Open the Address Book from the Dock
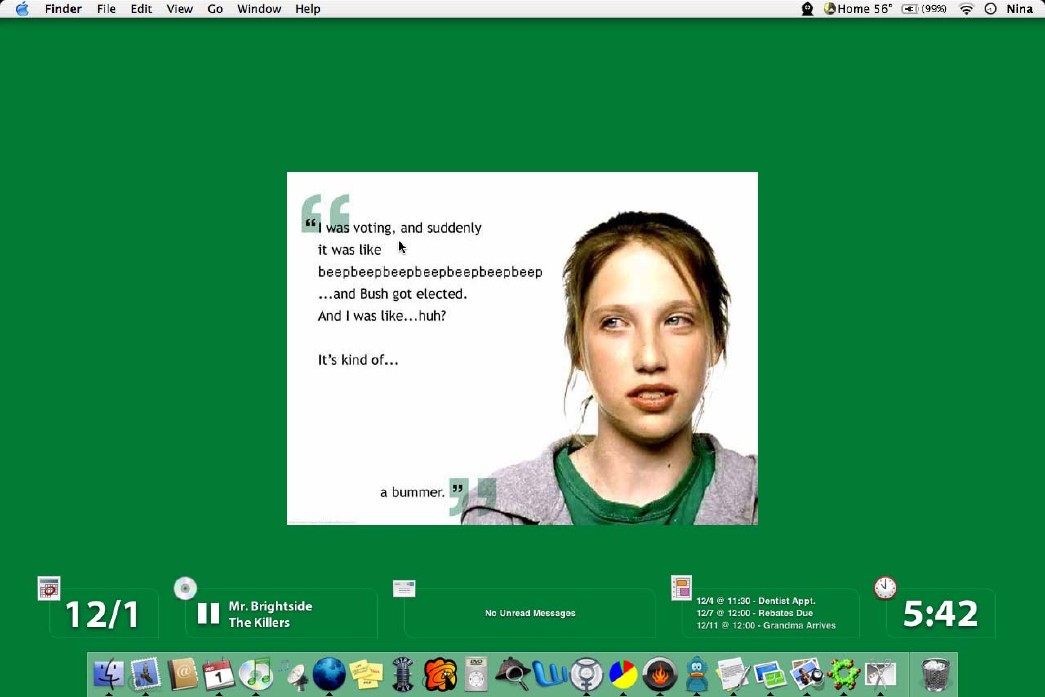1045x697 pixels. click(x=184, y=675)
